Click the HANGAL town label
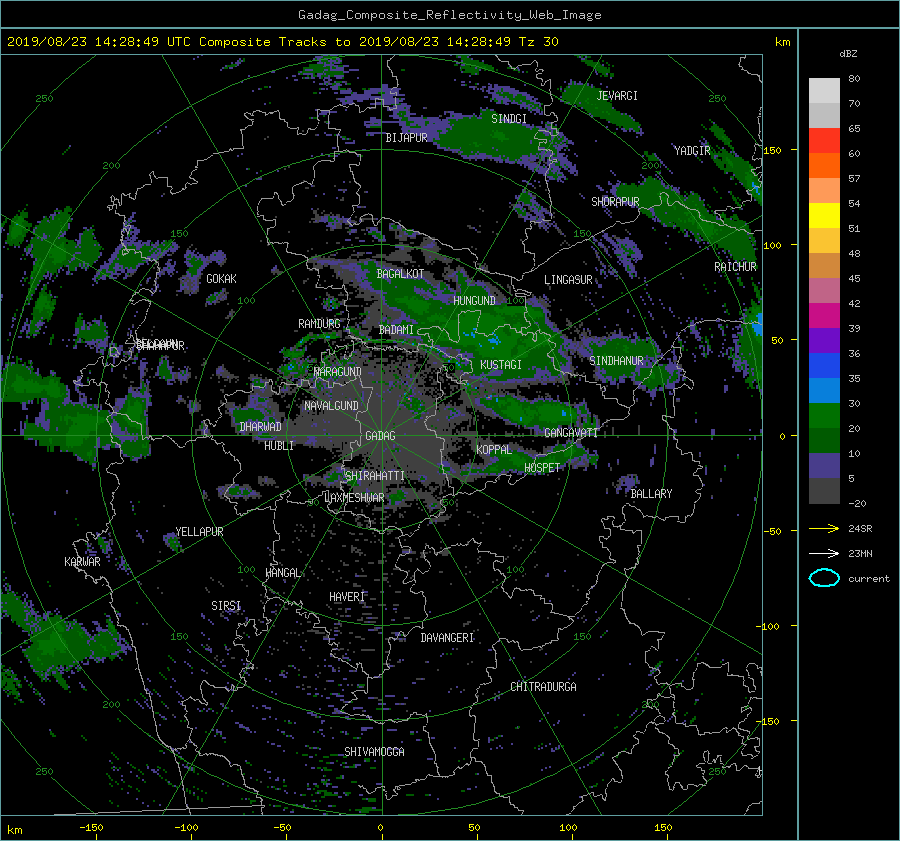Image resolution: width=900 pixels, height=841 pixels. [282, 573]
